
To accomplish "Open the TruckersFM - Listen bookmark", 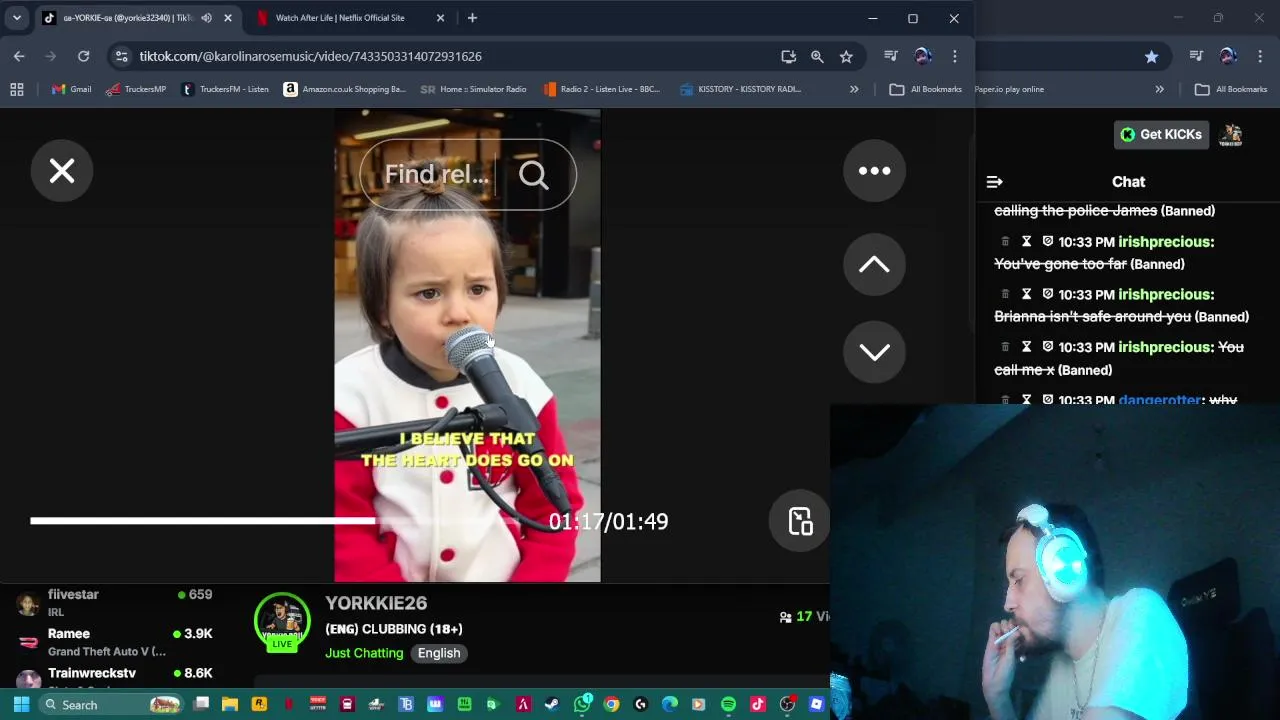I will (224, 89).
